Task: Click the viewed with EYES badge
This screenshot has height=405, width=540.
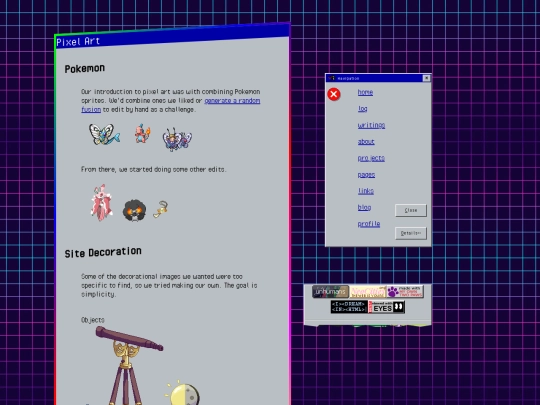Action: pyautogui.click(x=386, y=307)
